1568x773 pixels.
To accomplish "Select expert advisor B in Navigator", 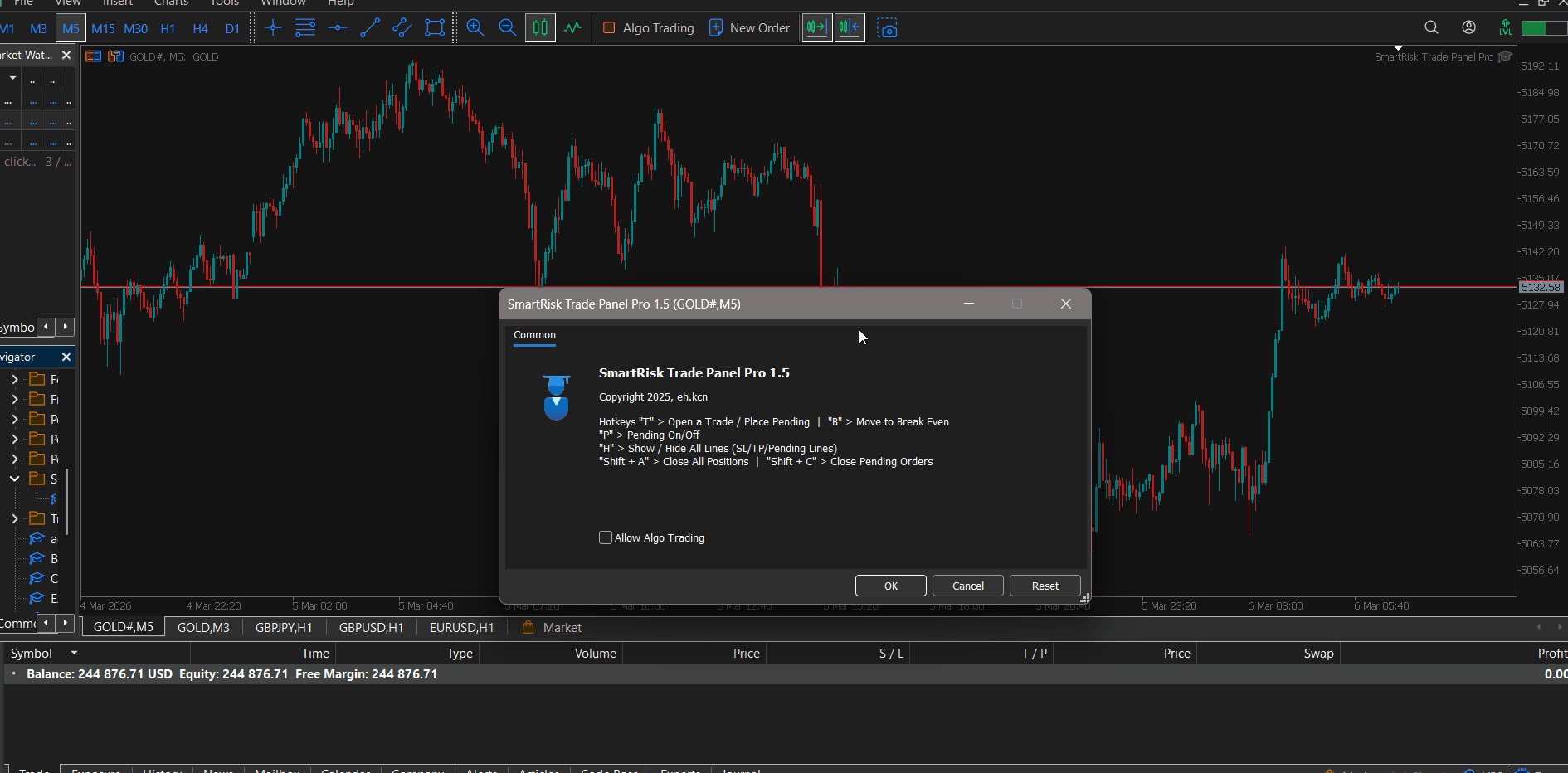I will (43, 558).
